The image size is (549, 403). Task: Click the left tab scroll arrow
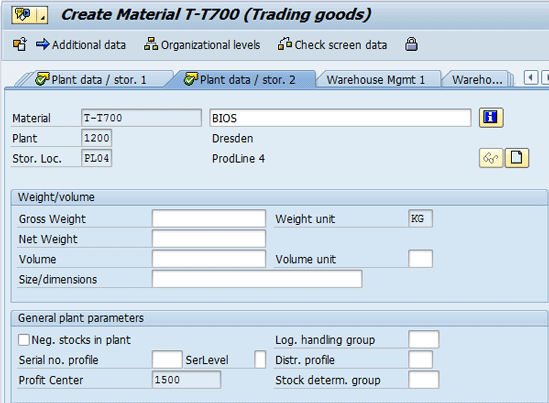point(531,77)
